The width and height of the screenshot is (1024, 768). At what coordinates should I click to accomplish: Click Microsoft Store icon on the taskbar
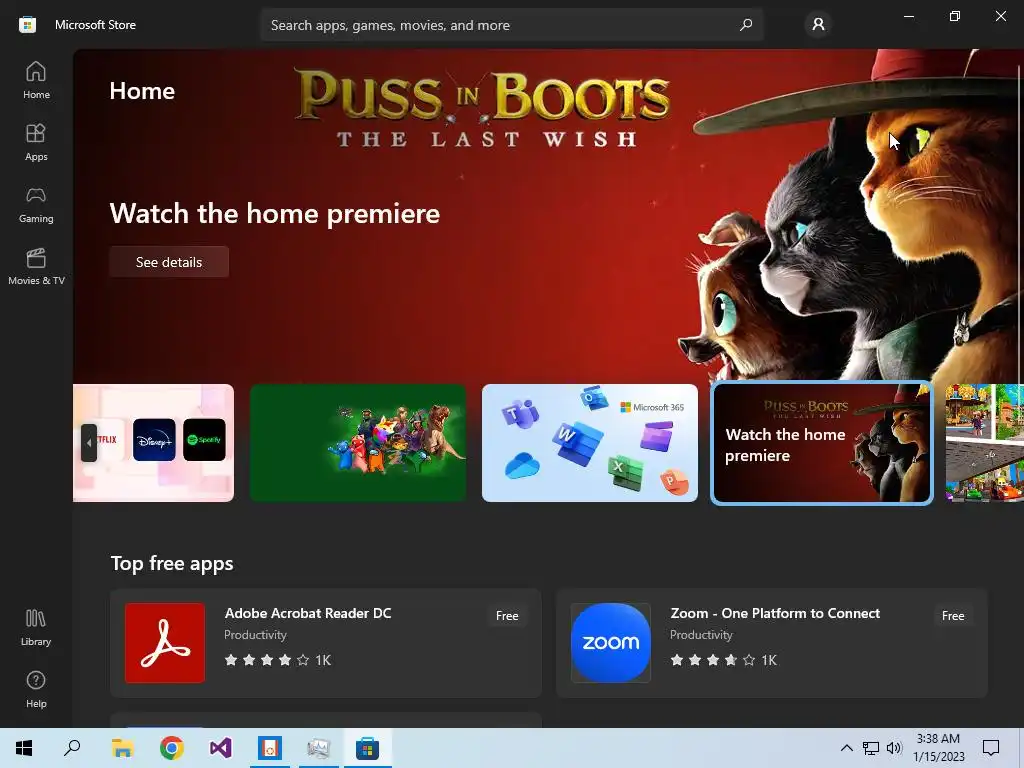(x=368, y=748)
